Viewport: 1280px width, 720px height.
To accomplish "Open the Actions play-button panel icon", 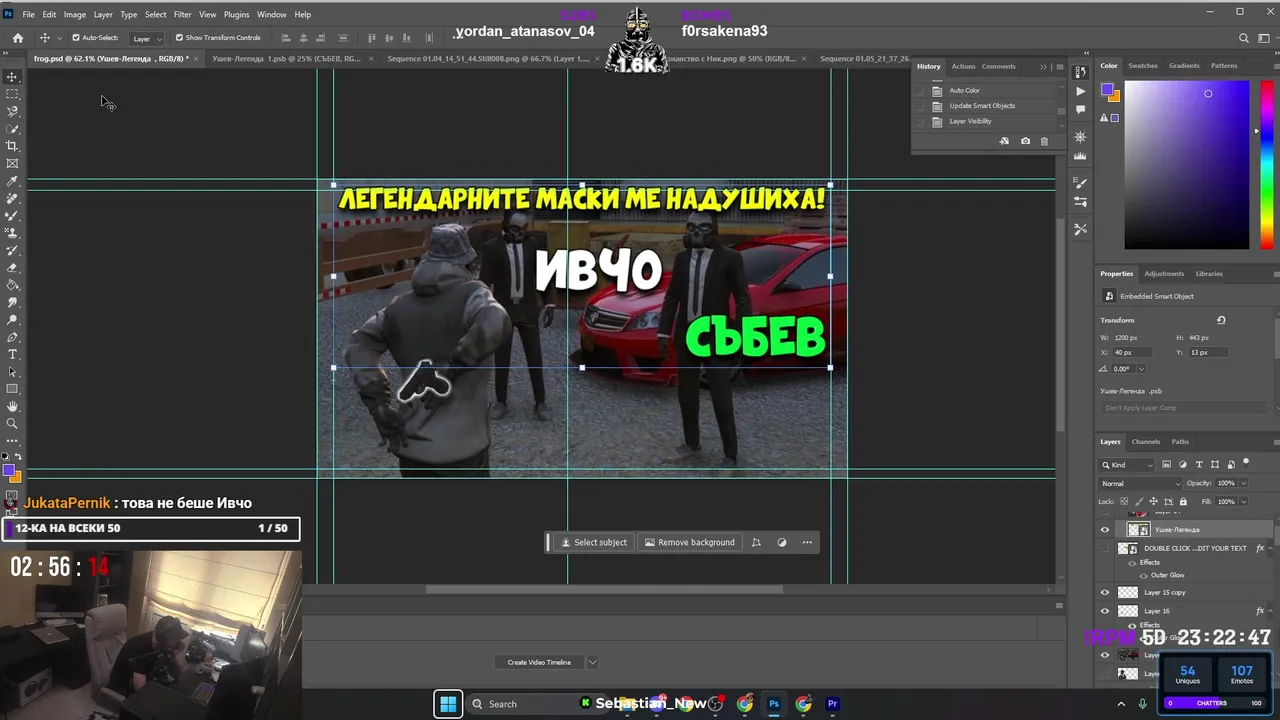I will pyautogui.click(x=1080, y=91).
